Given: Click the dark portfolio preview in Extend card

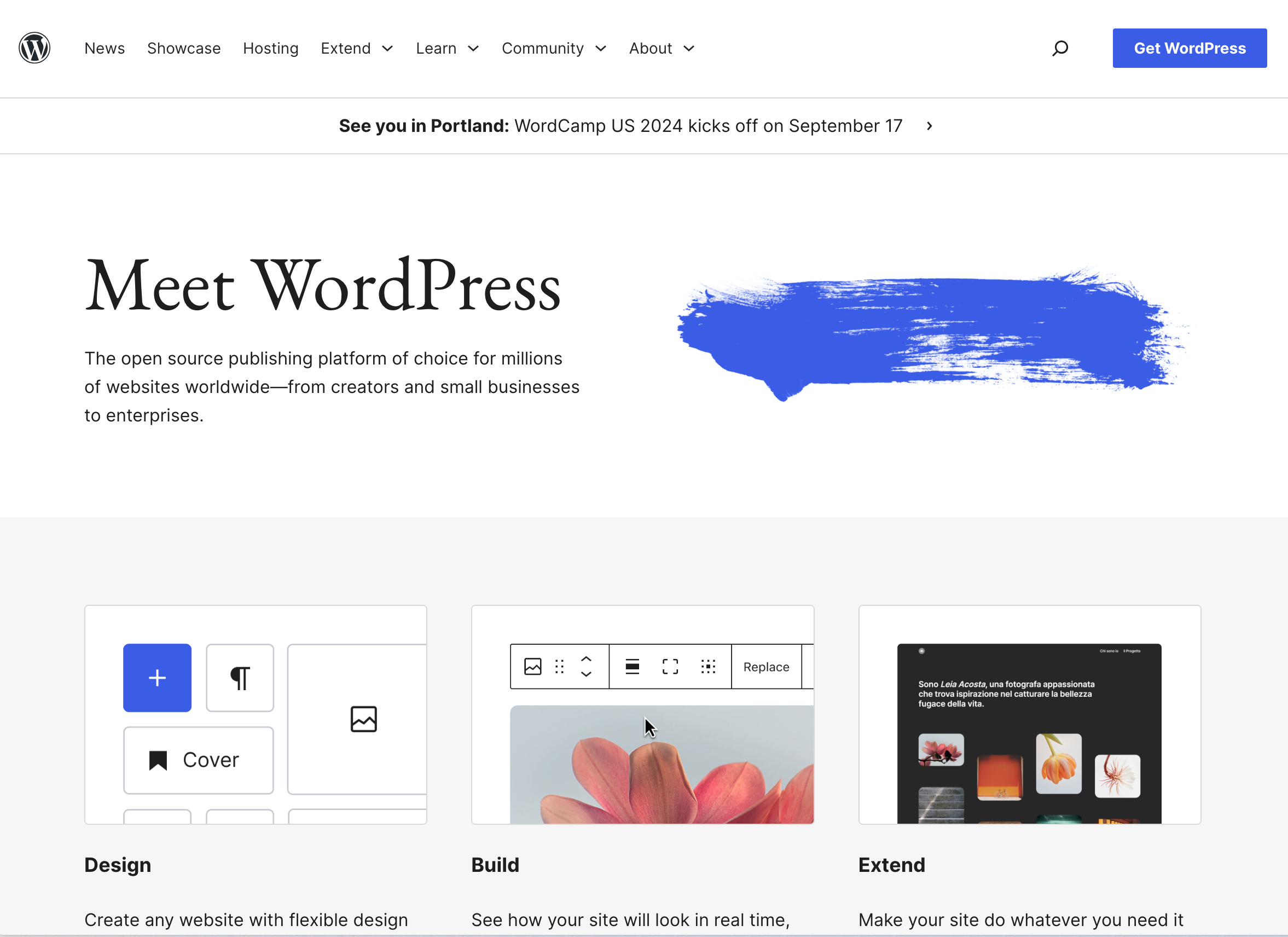Looking at the screenshot, I should click(x=1029, y=733).
